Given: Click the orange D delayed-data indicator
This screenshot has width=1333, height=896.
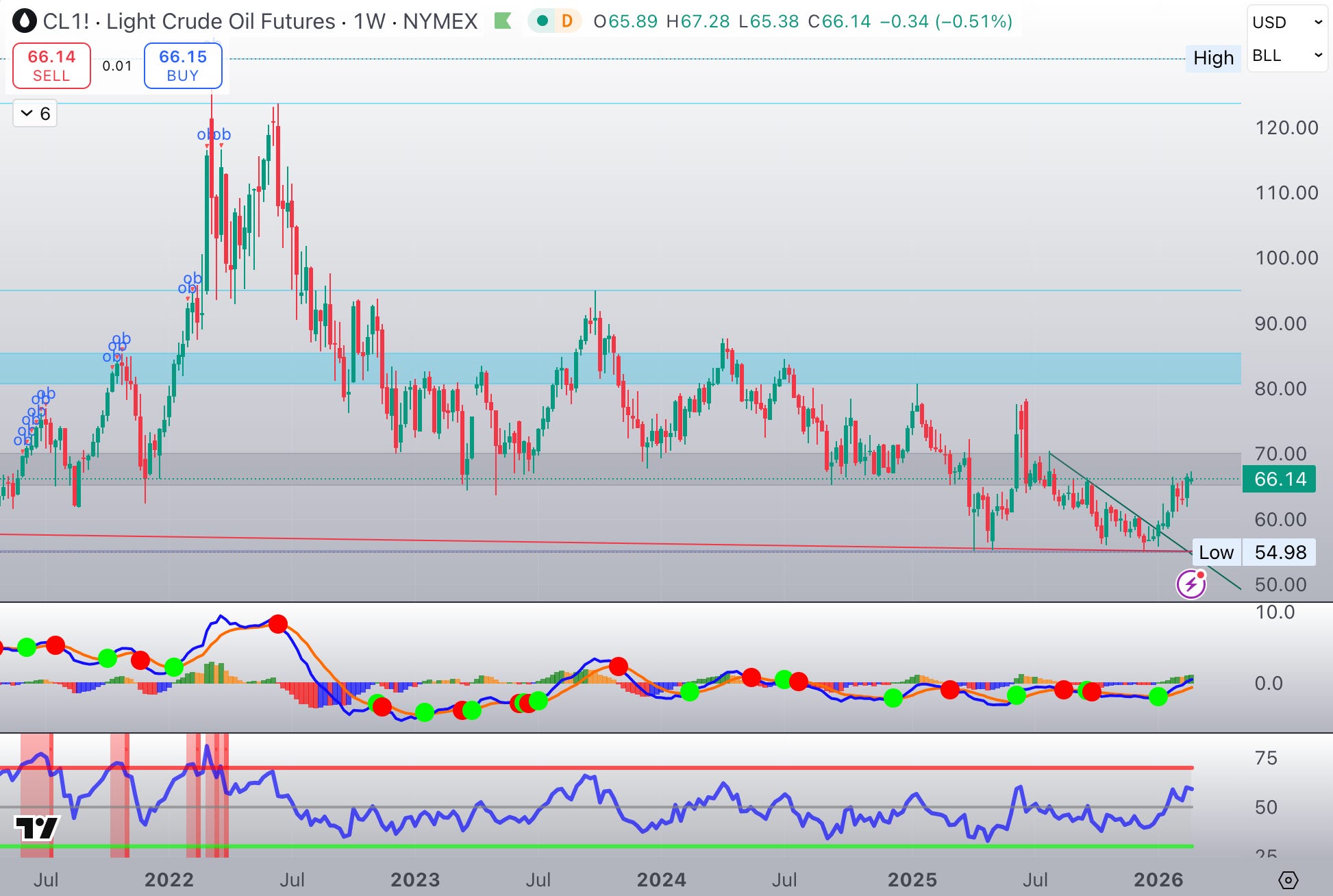Looking at the screenshot, I should pyautogui.click(x=566, y=21).
